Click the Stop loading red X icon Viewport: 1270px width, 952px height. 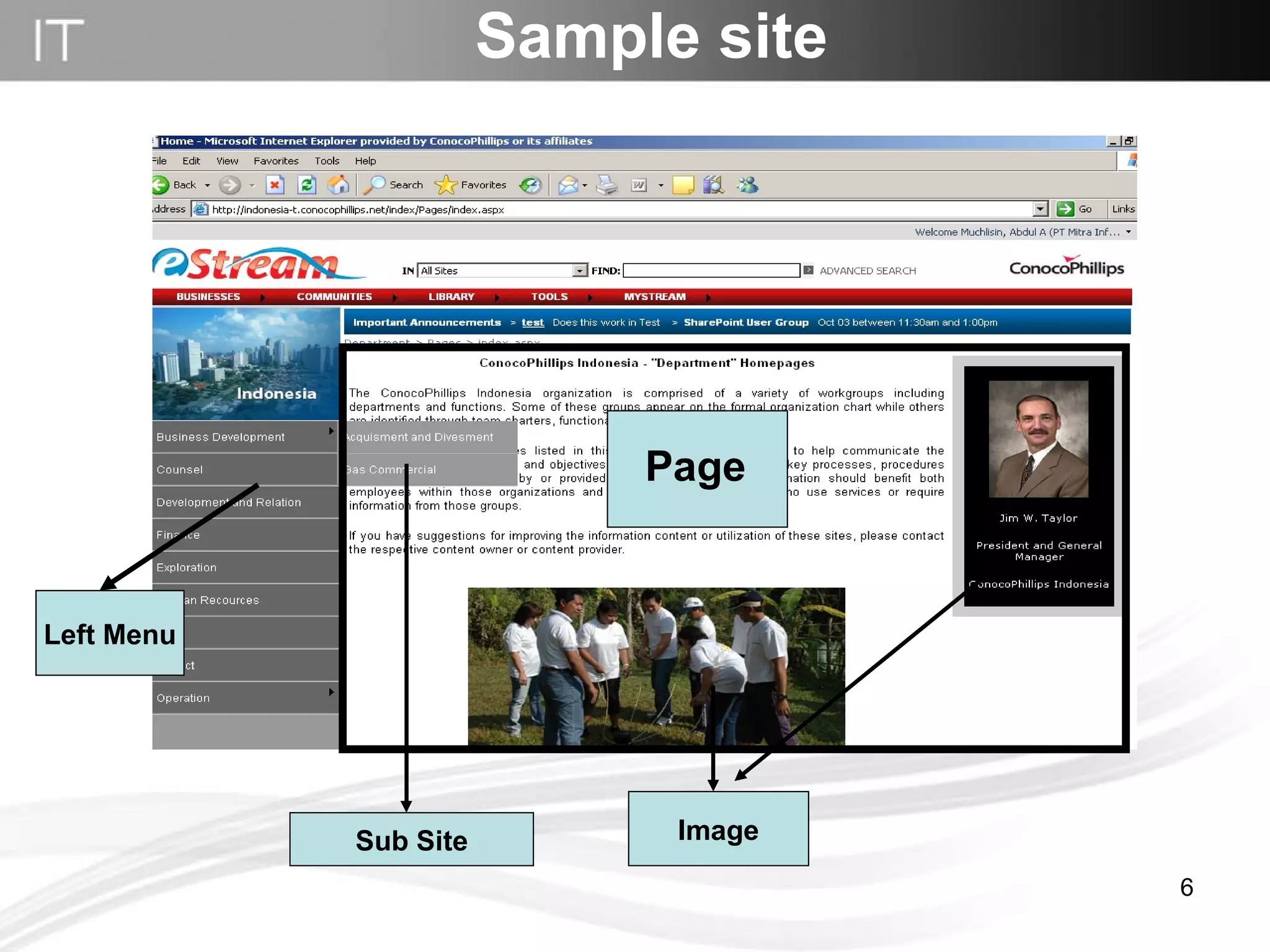point(275,185)
